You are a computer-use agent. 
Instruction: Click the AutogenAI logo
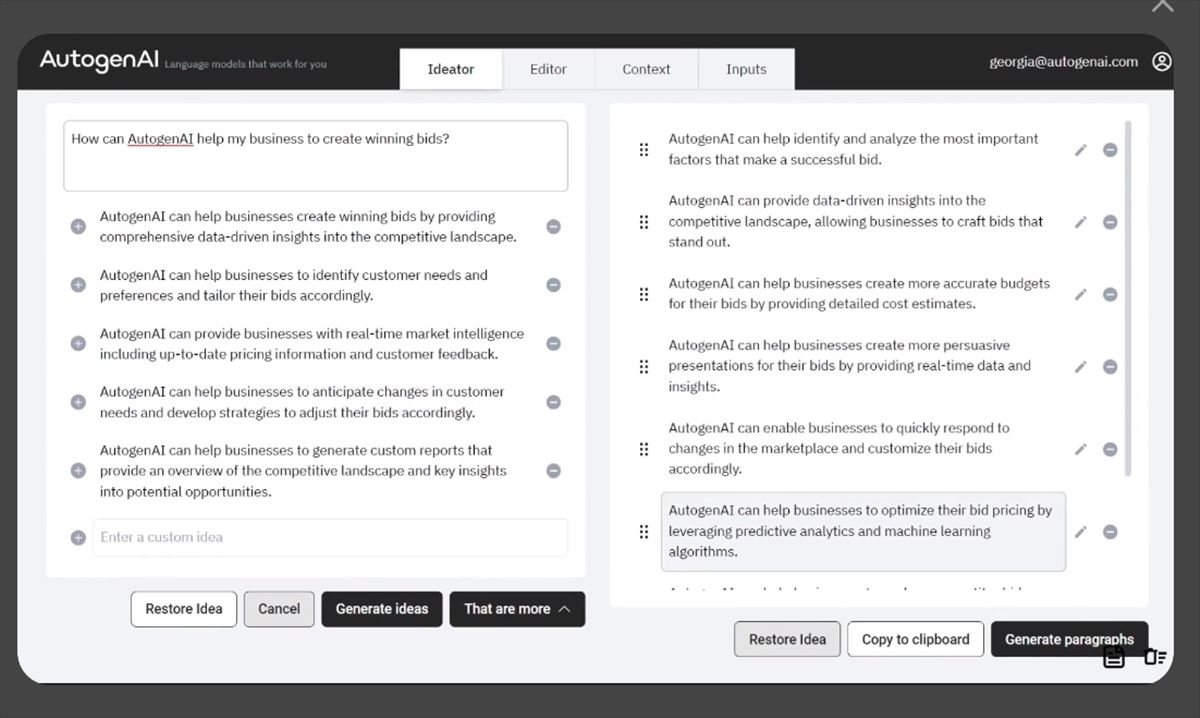(99, 60)
